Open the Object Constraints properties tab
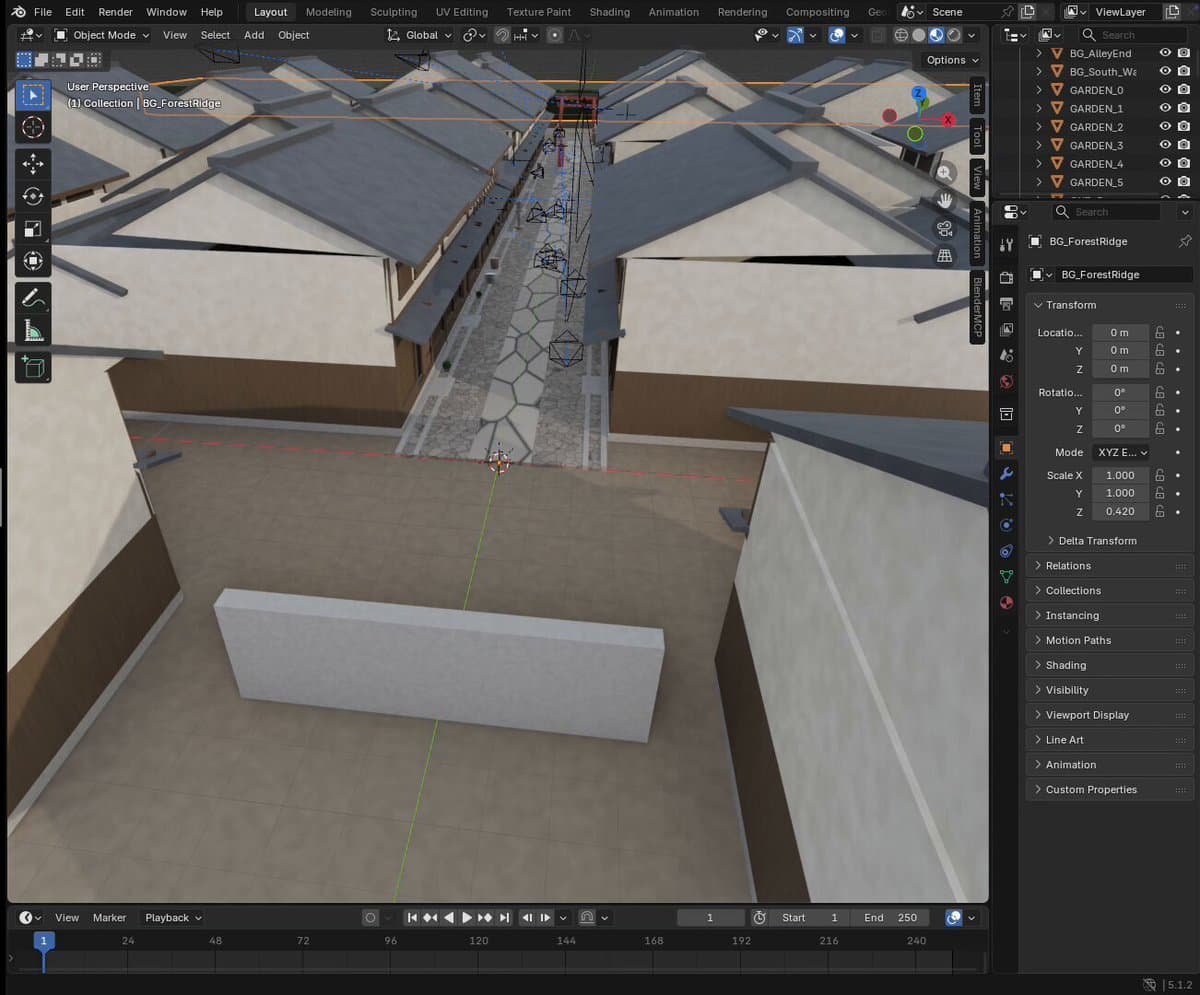This screenshot has height=995, width=1200. point(1007,551)
